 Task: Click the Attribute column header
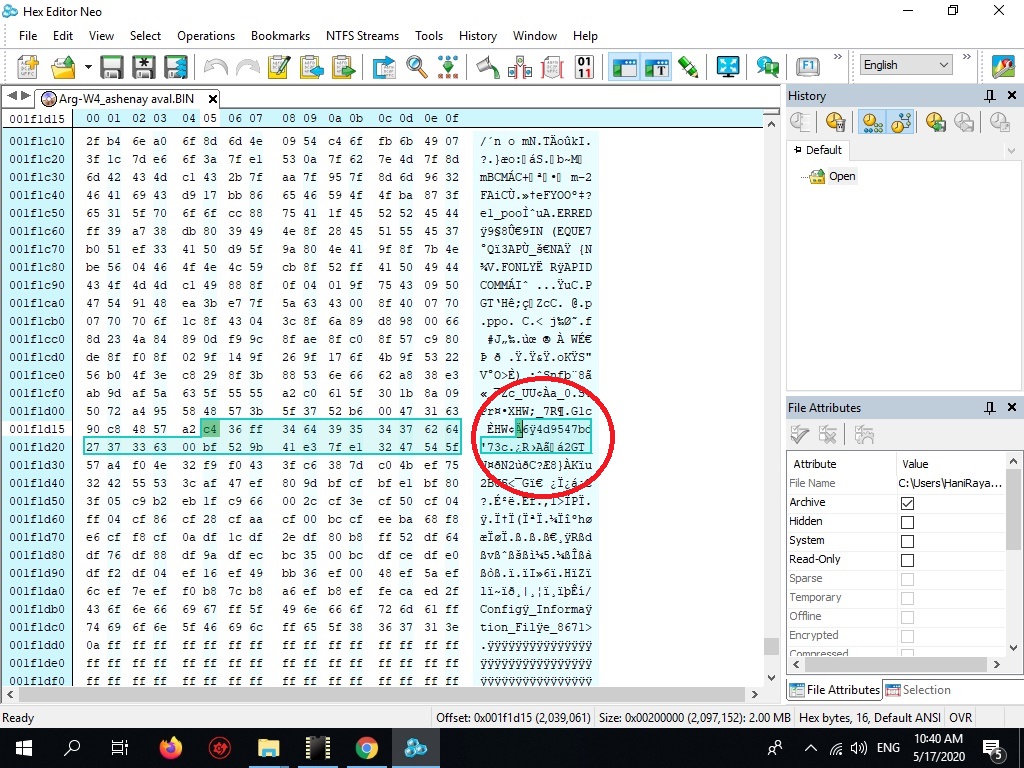pyautogui.click(x=842, y=464)
